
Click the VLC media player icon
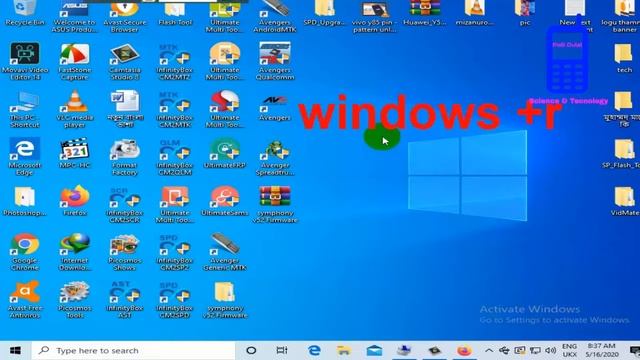click(x=74, y=108)
